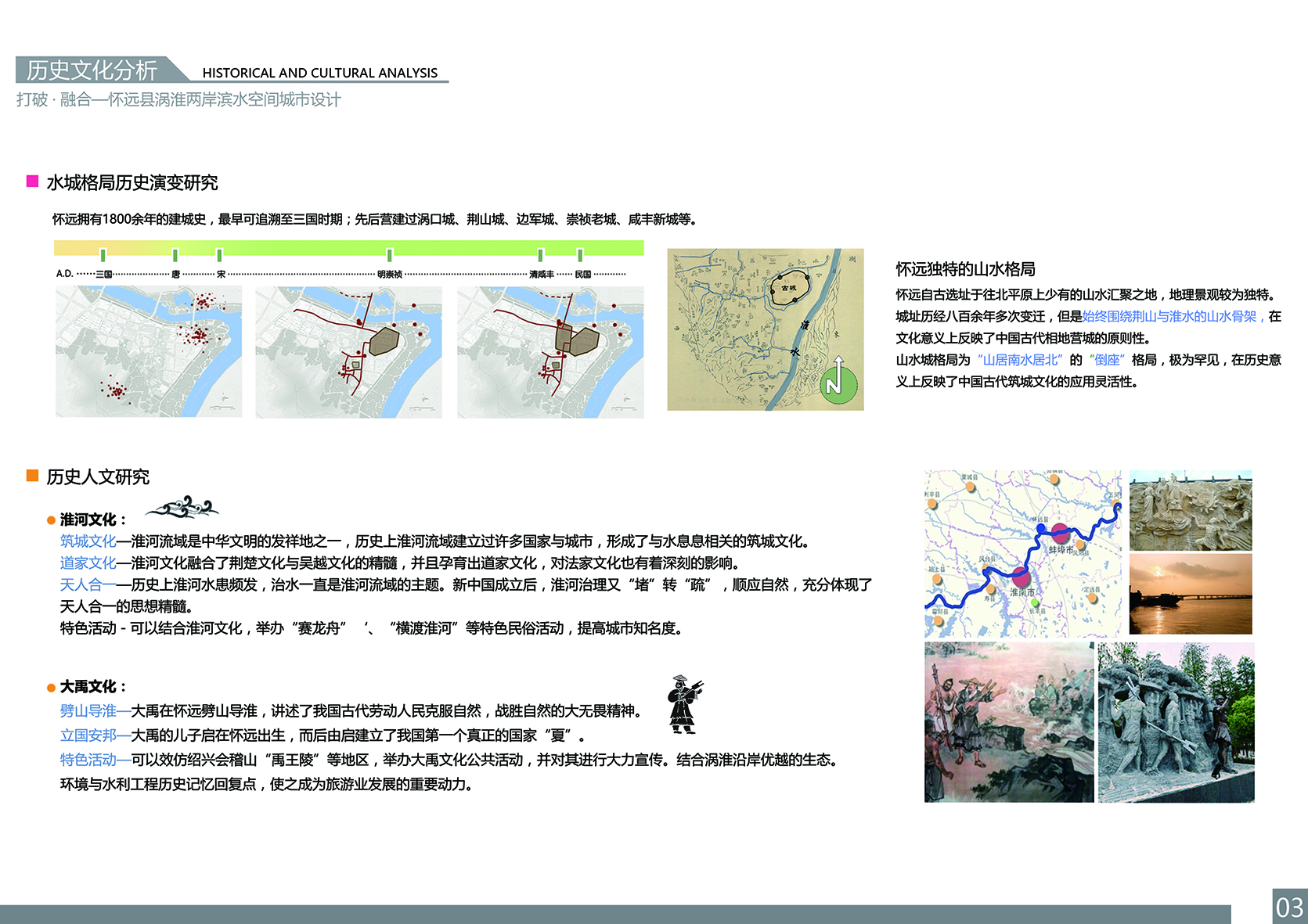Viewport: 1308px width, 924px height.
Task: Click the 怀远独特的山水格局 heading
Action: (965, 269)
